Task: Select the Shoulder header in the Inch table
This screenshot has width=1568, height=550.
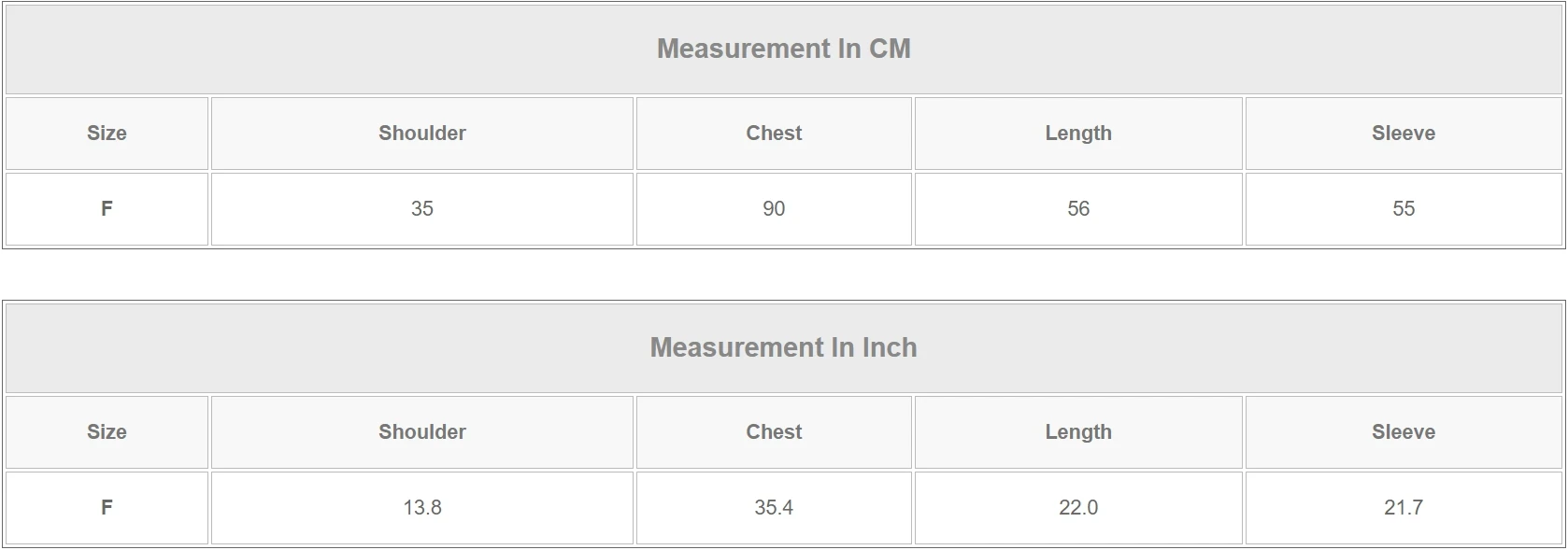Action: click(x=421, y=432)
